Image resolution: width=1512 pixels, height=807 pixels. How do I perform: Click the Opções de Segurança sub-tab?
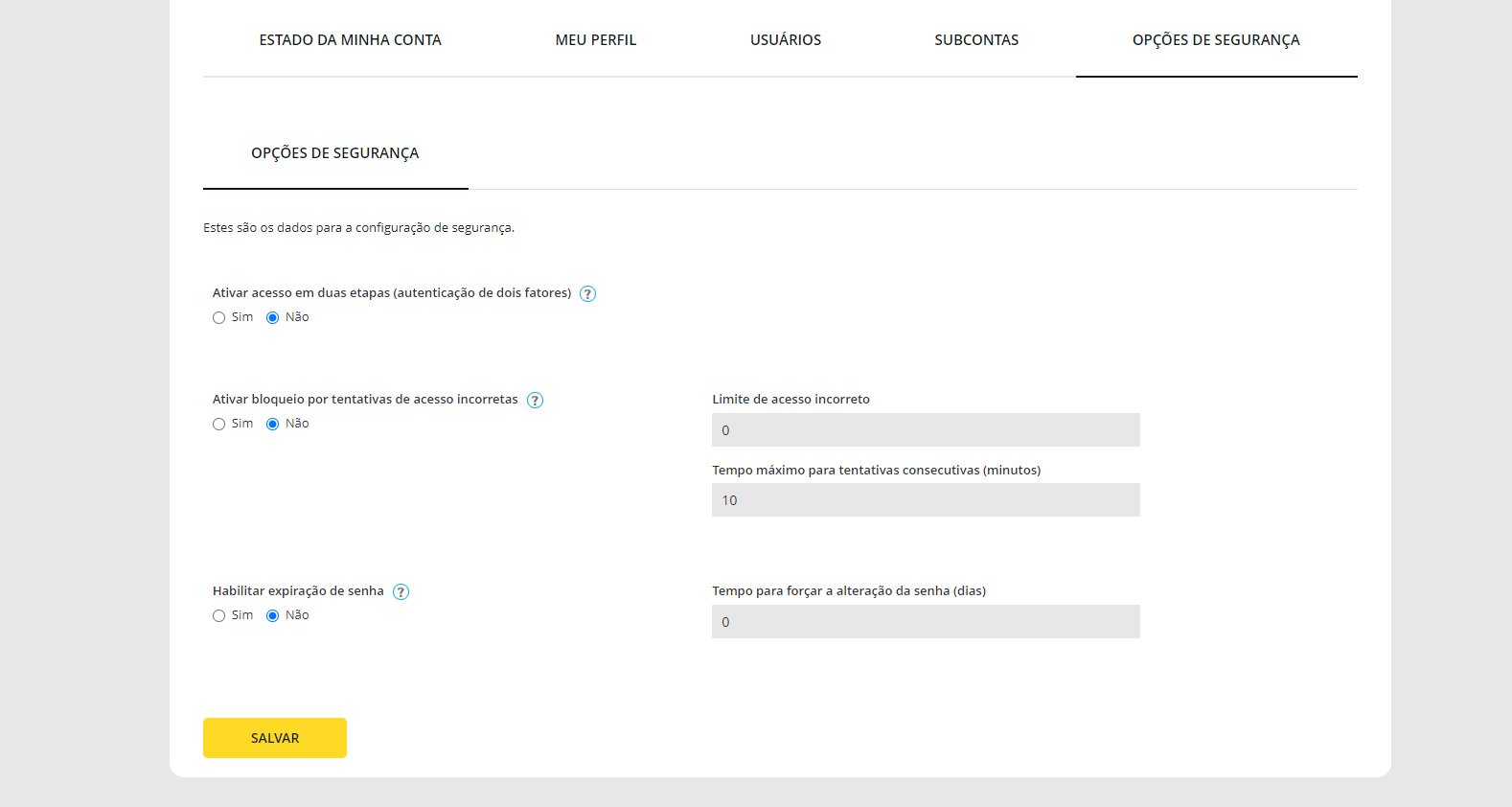[335, 153]
